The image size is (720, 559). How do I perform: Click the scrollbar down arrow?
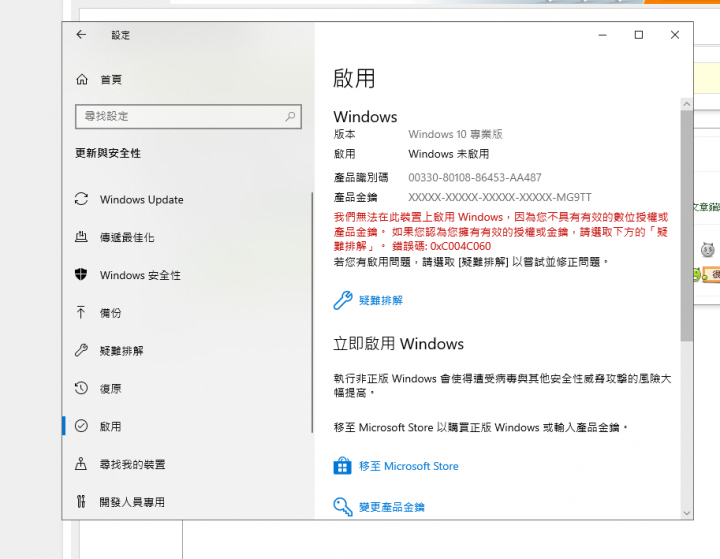(686, 513)
